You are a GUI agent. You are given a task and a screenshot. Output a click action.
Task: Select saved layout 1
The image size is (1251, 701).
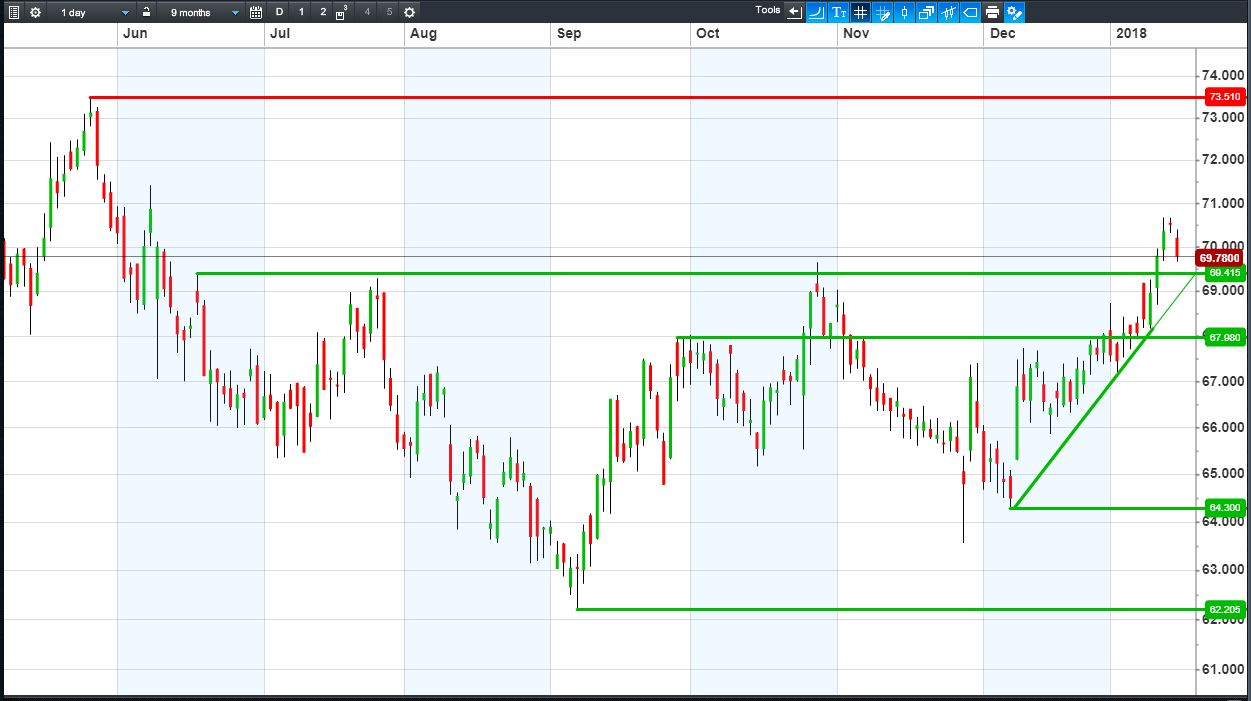point(301,12)
